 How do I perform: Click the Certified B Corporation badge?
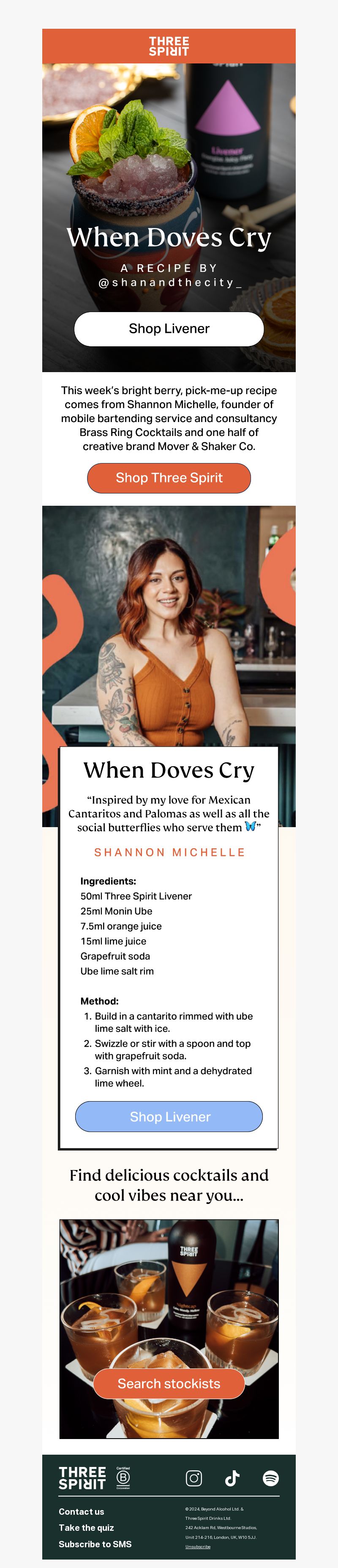click(123, 1478)
